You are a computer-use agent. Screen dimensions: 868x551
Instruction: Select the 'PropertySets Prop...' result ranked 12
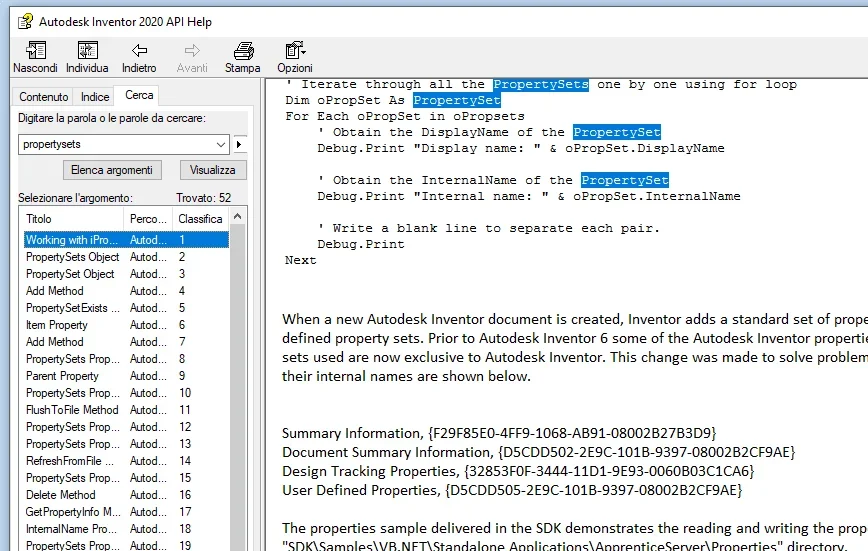pos(126,427)
